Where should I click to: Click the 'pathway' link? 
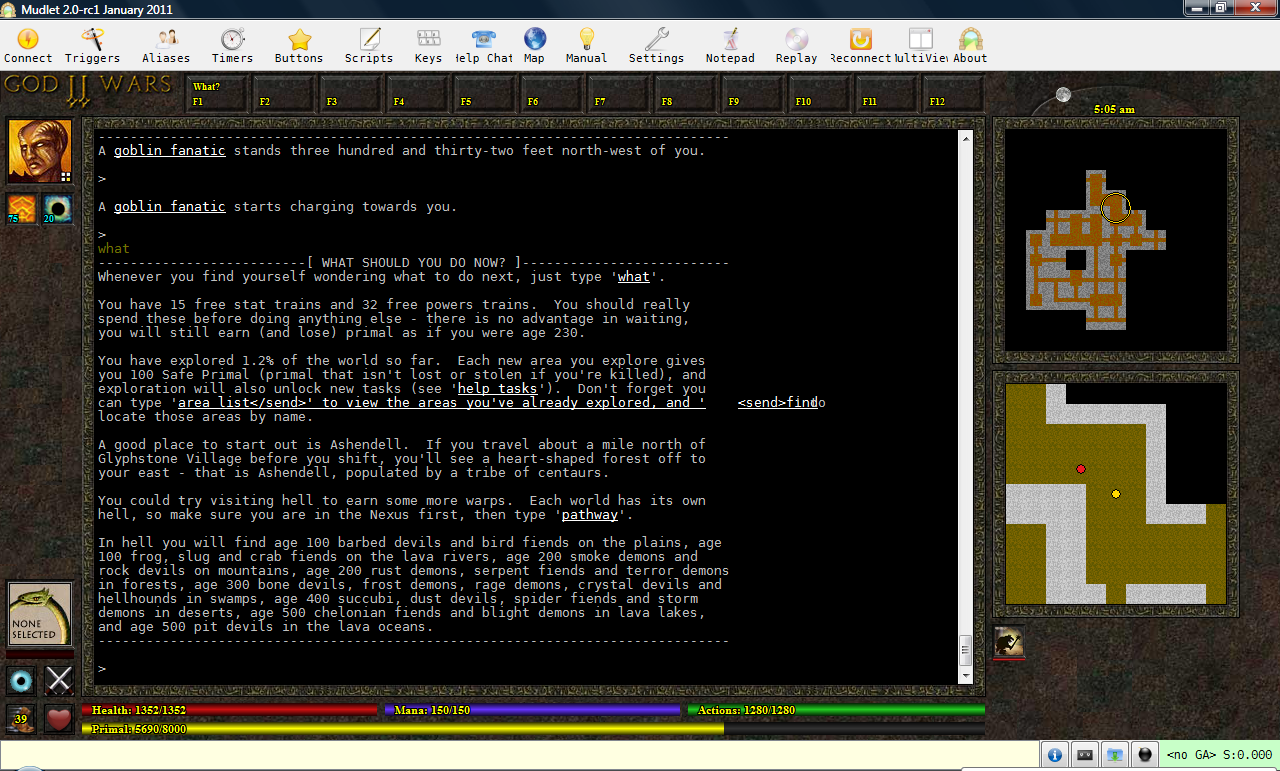pyautogui.click(x=590, y=515)
